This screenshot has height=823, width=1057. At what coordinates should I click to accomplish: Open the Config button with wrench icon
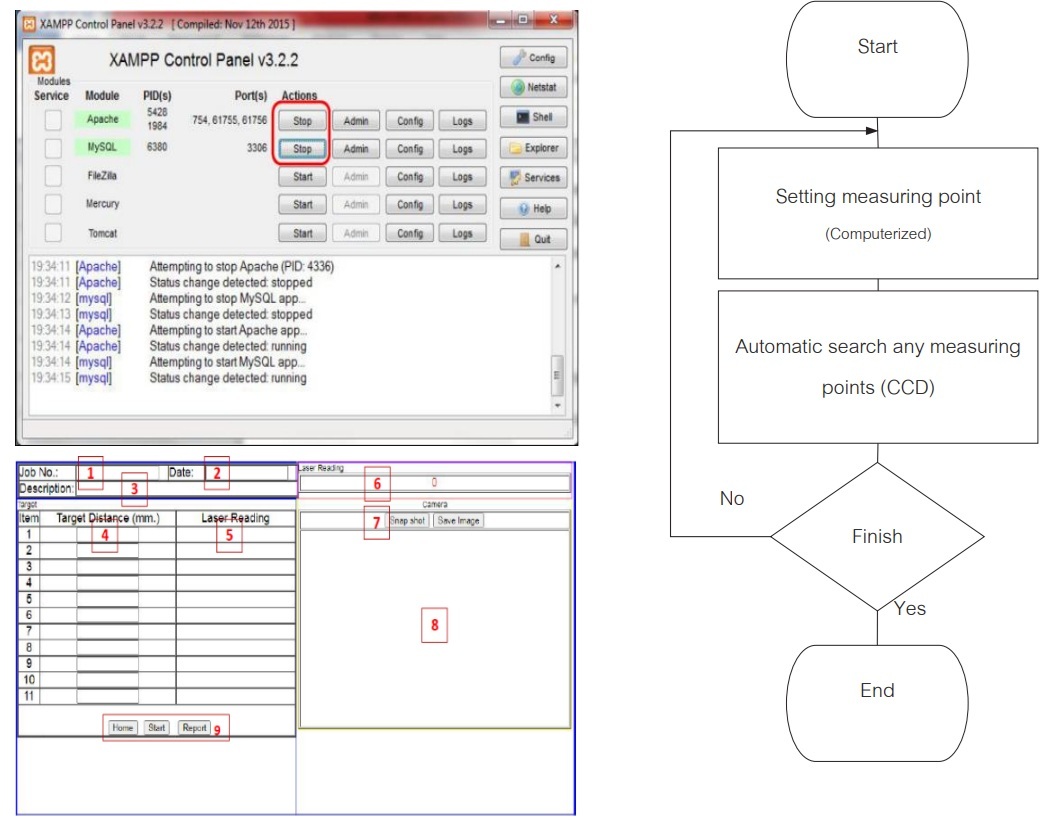tap(533, 58)
